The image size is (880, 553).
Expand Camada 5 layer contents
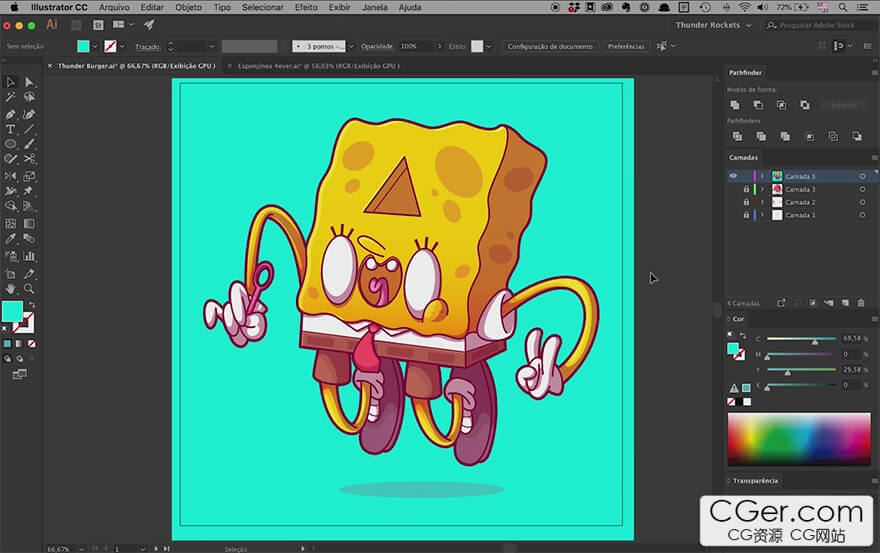[762, 176]
